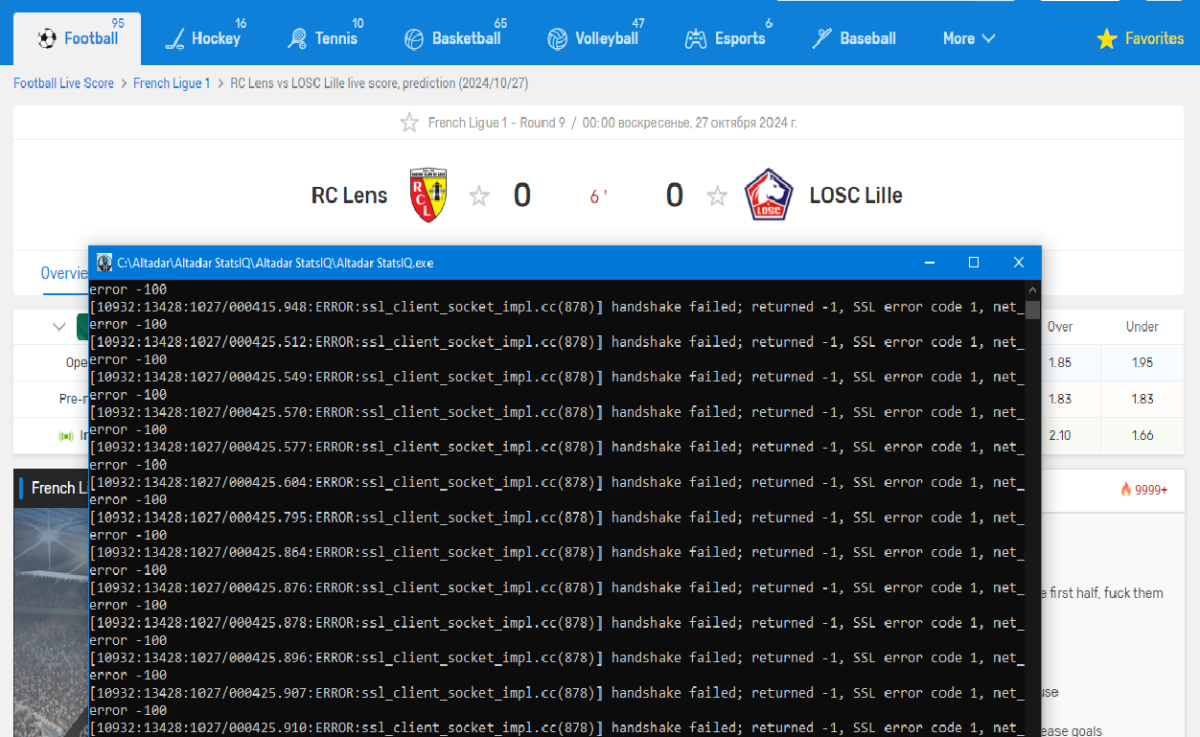The width and height of the screenshot is (1200, 737).
Task: Select the 1.83 Under pre-match odds
Action: [x=1142, y=399]
